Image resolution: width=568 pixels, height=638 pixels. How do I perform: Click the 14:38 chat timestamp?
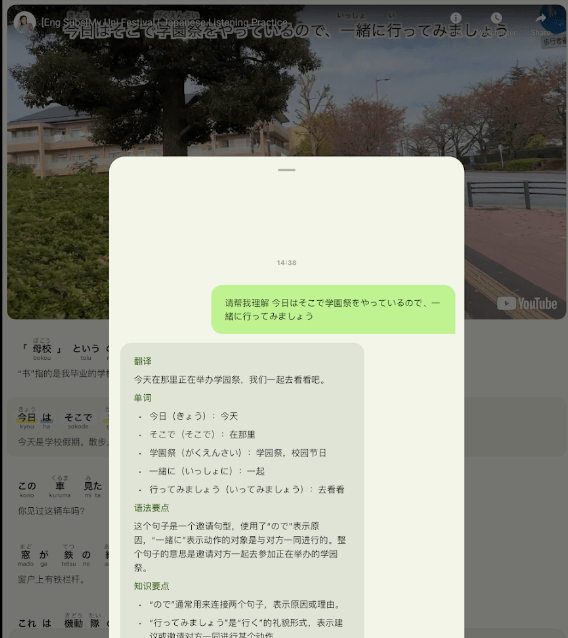tap(286, 263)
